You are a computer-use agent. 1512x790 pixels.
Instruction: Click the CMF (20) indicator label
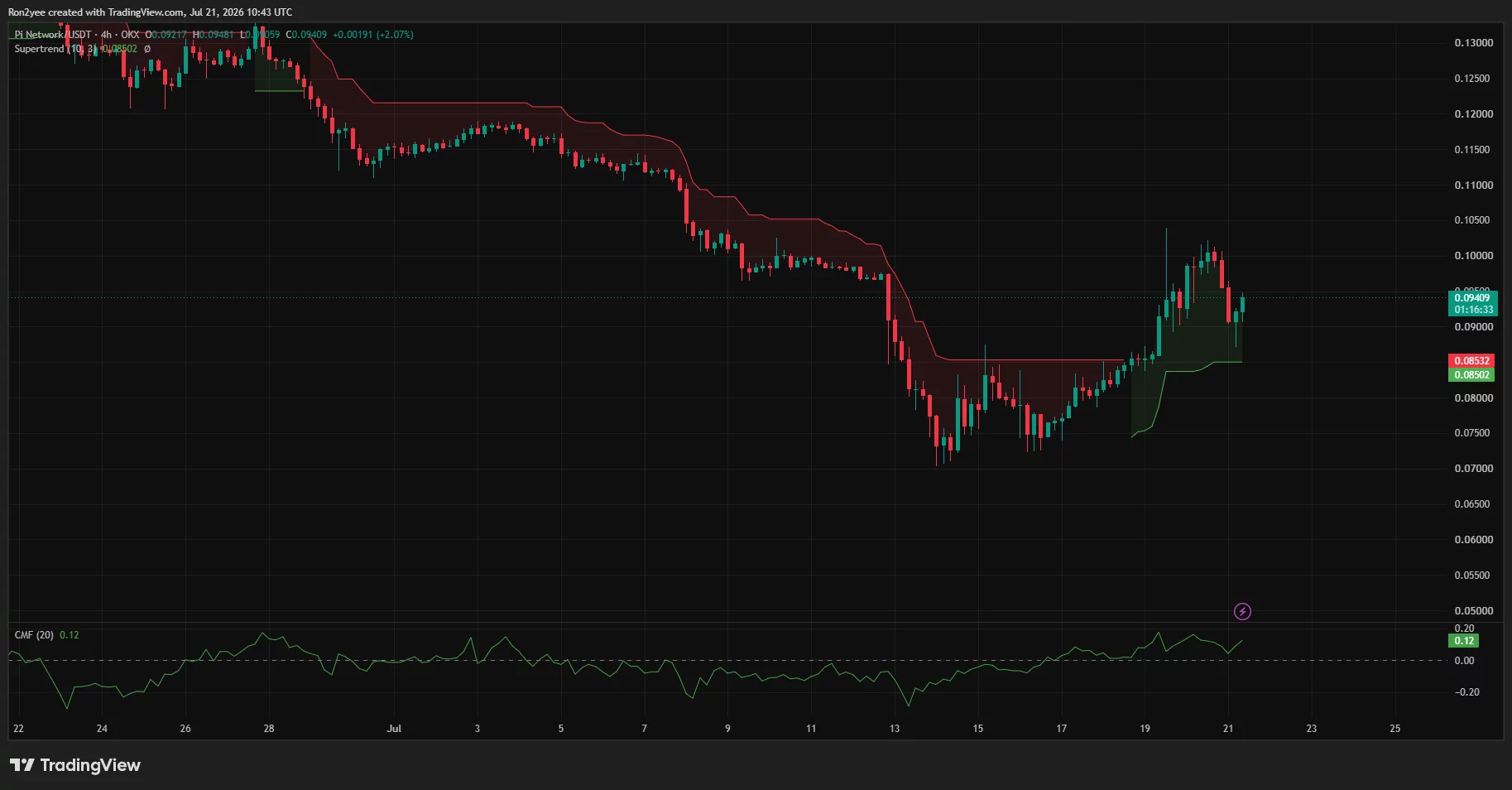tap(34, 635)
